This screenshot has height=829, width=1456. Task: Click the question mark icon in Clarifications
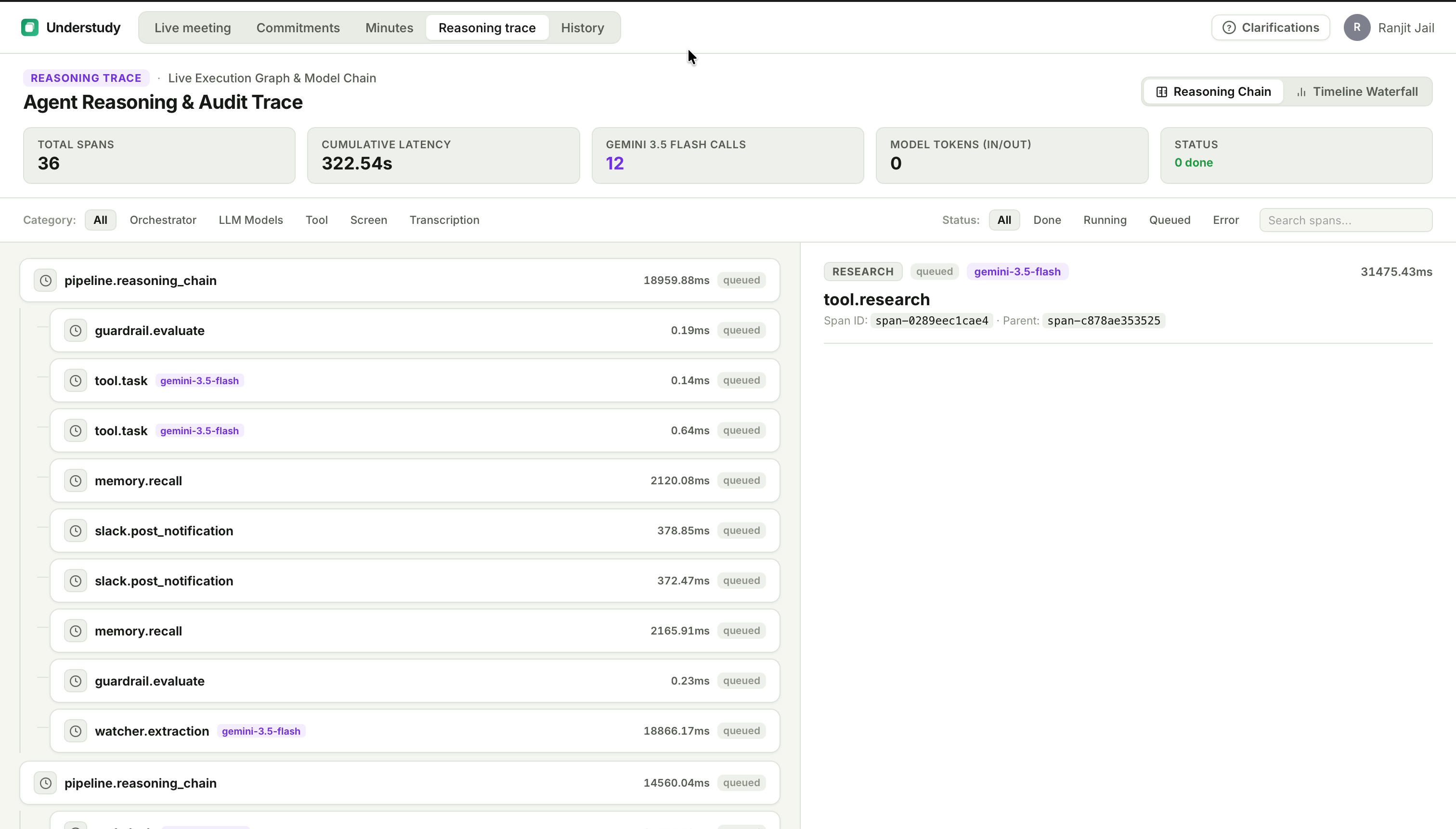[1229, 27]
